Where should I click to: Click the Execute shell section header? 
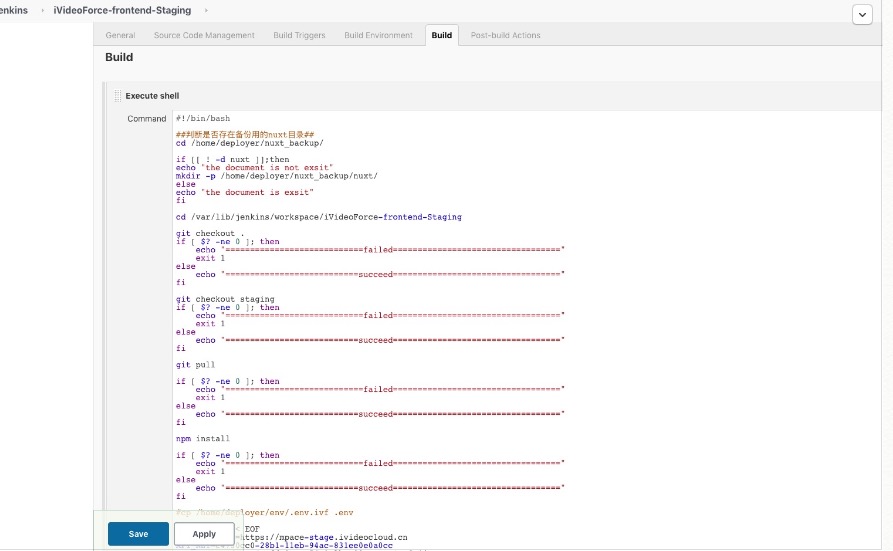point(152,96)
